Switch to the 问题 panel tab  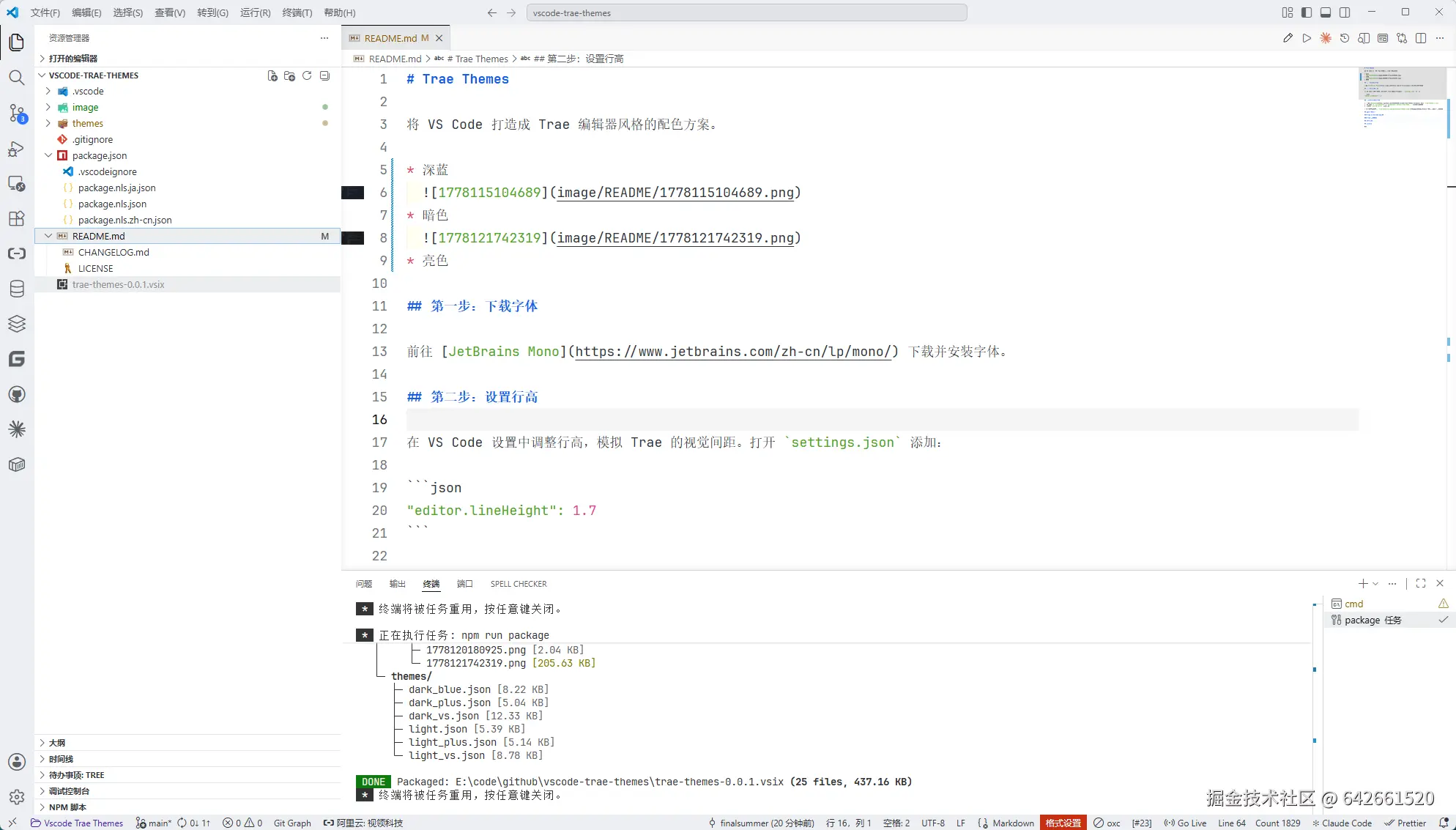tap(364, 584)
